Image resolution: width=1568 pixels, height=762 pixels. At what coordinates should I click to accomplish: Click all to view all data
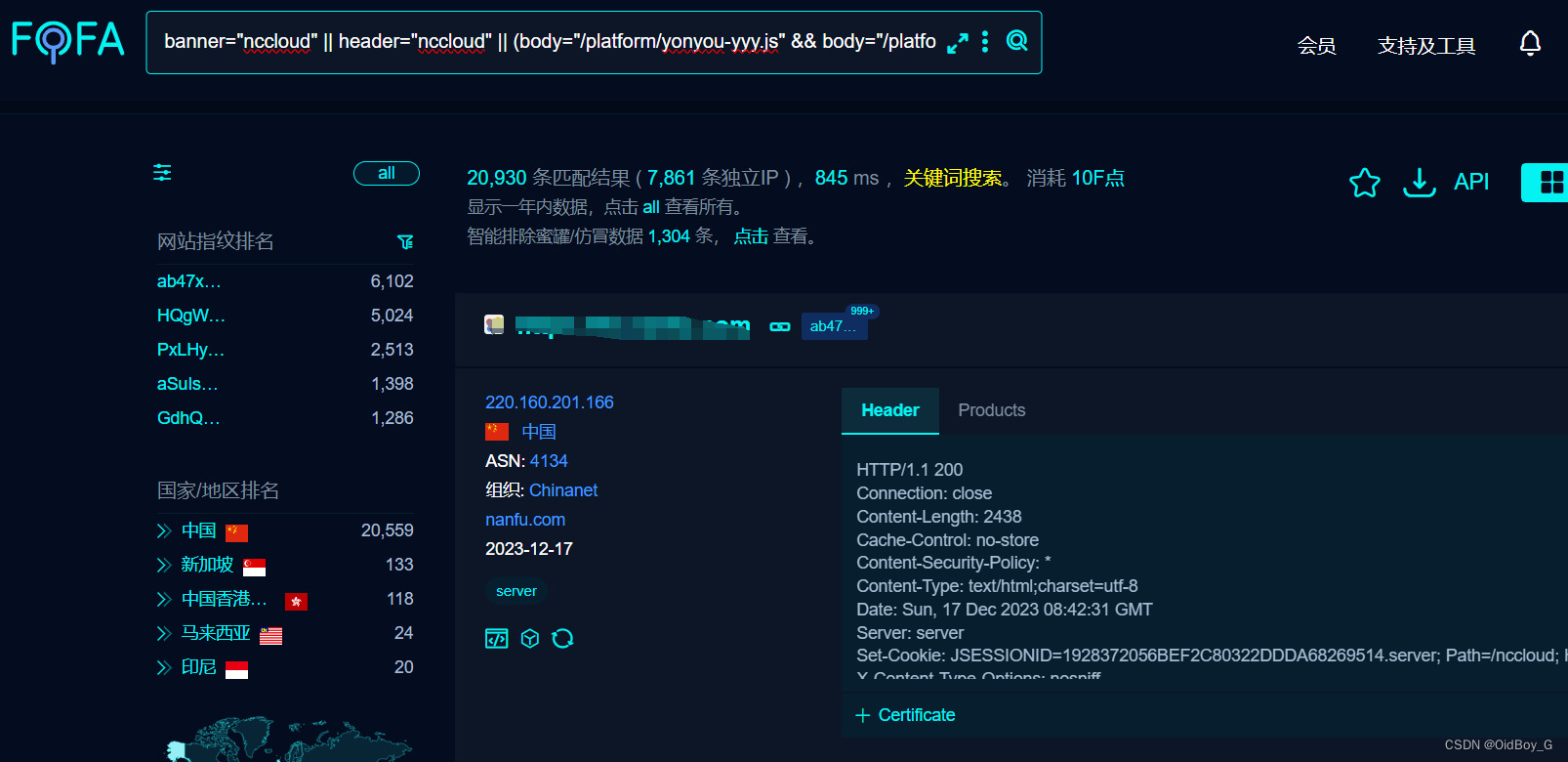(651, 207)
